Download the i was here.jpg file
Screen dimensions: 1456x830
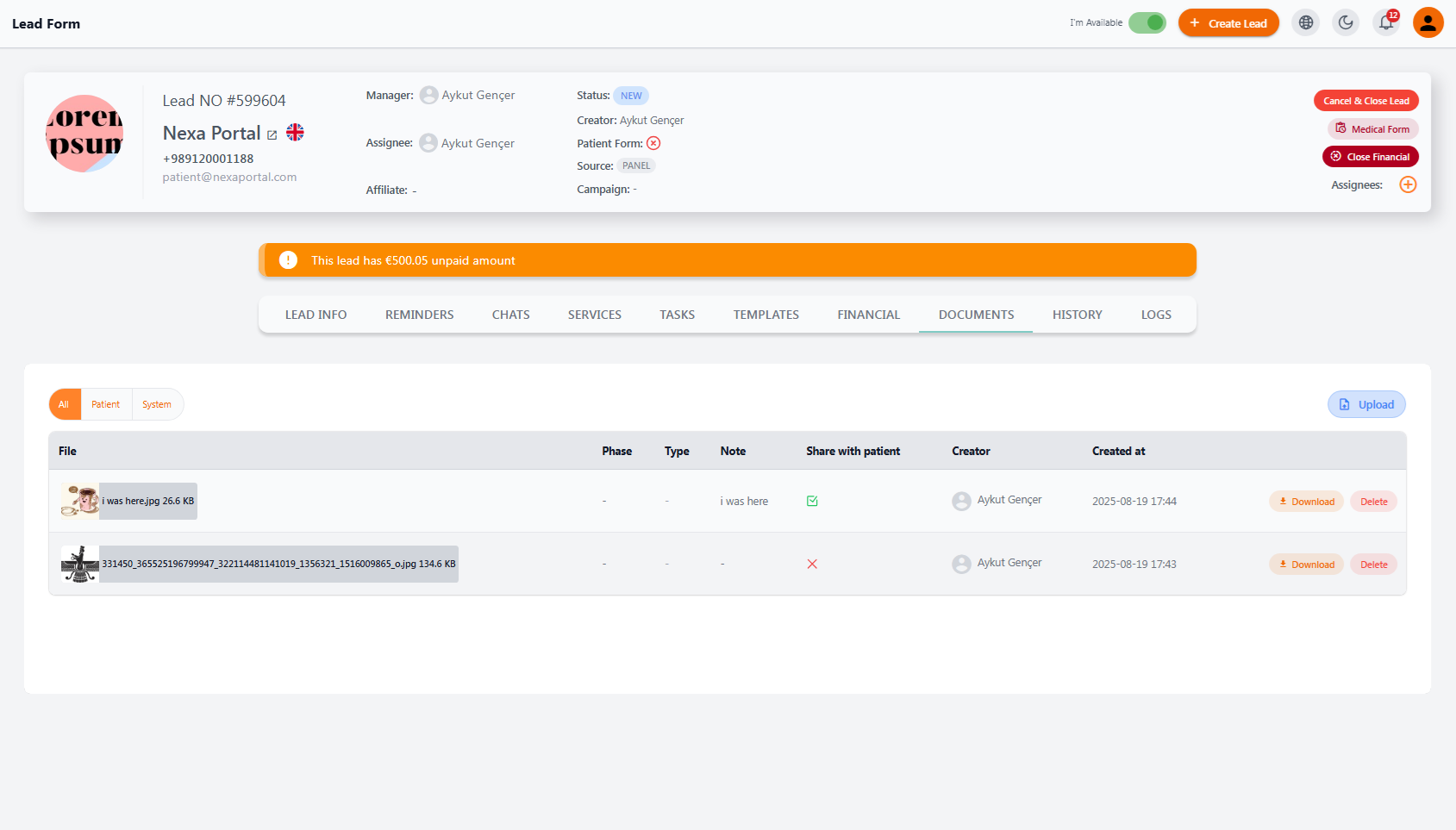tap(1306, 502)
